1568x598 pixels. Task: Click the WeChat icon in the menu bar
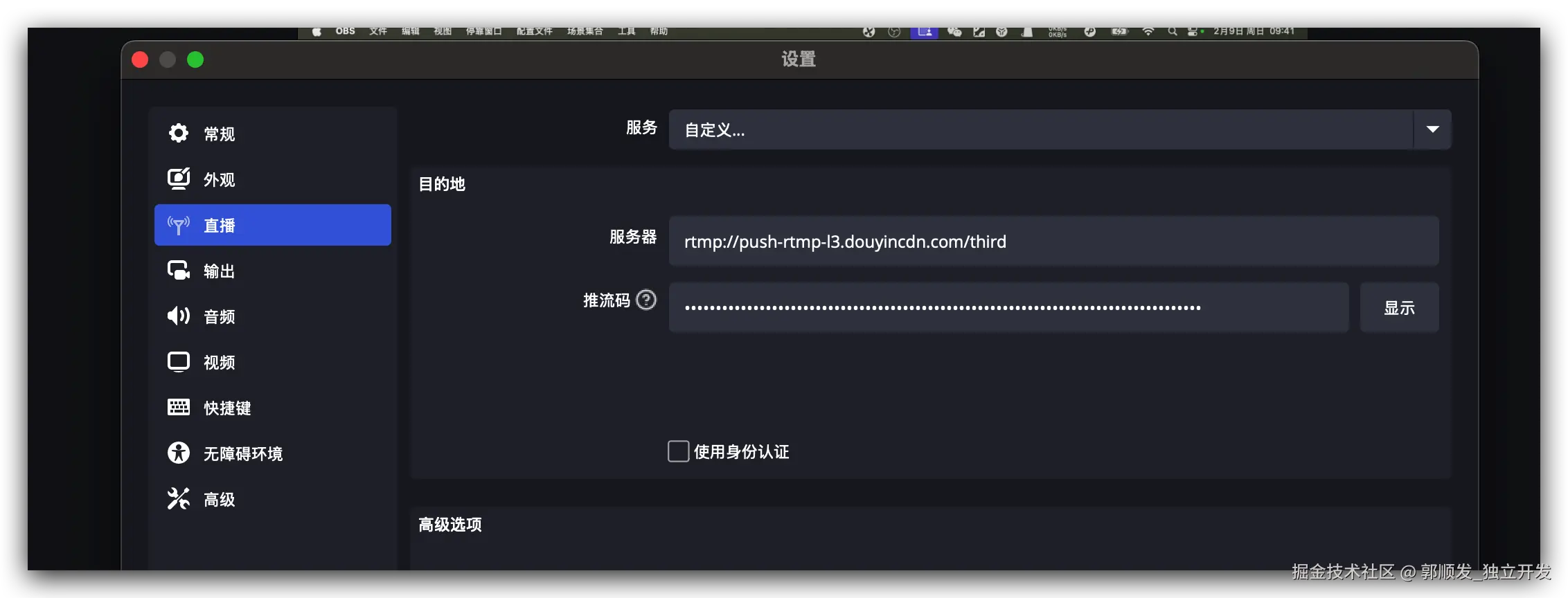[954, 32]
